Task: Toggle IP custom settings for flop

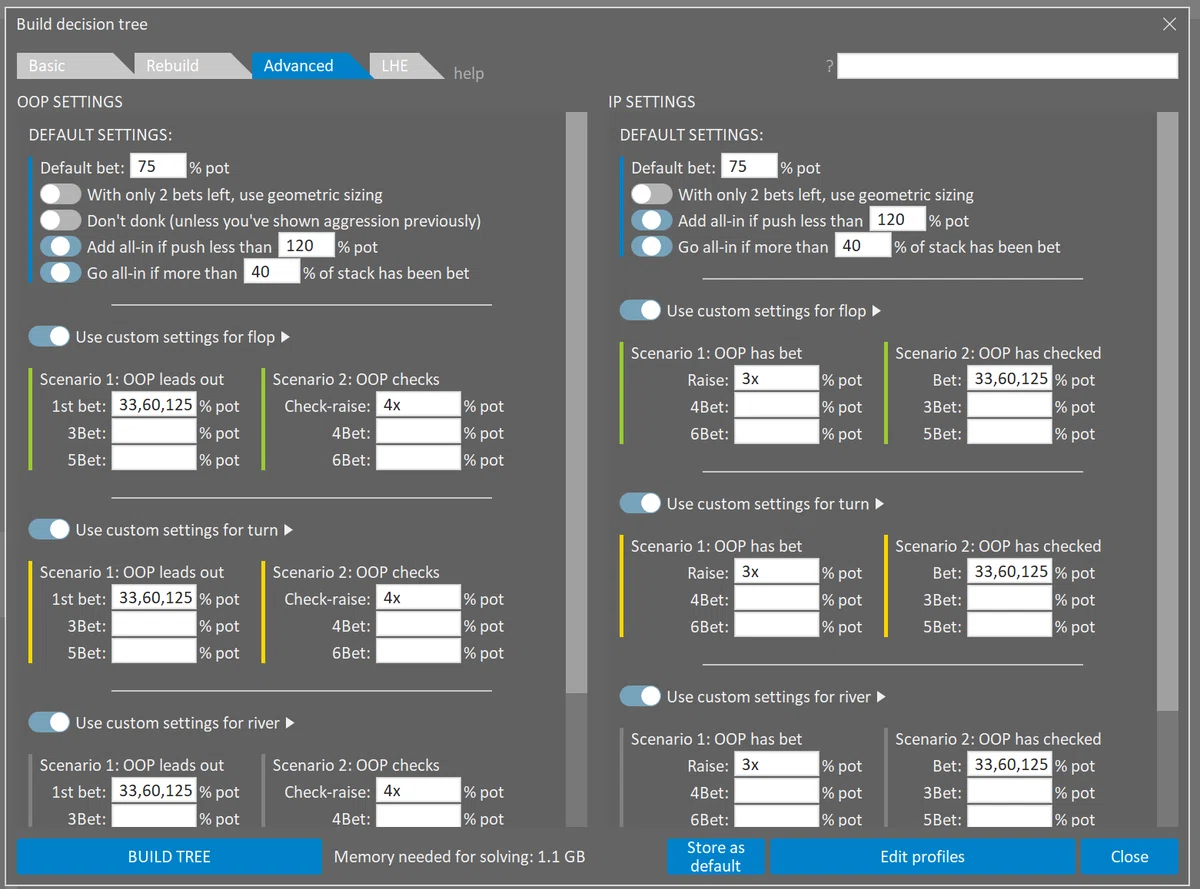Action: tap(640, 311)
